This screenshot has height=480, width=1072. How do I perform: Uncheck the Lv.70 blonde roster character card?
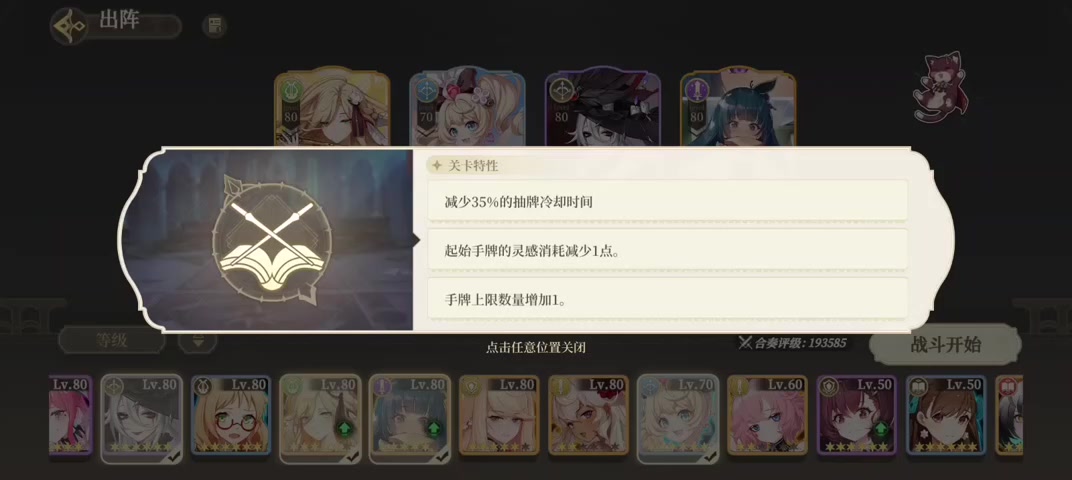678,417
